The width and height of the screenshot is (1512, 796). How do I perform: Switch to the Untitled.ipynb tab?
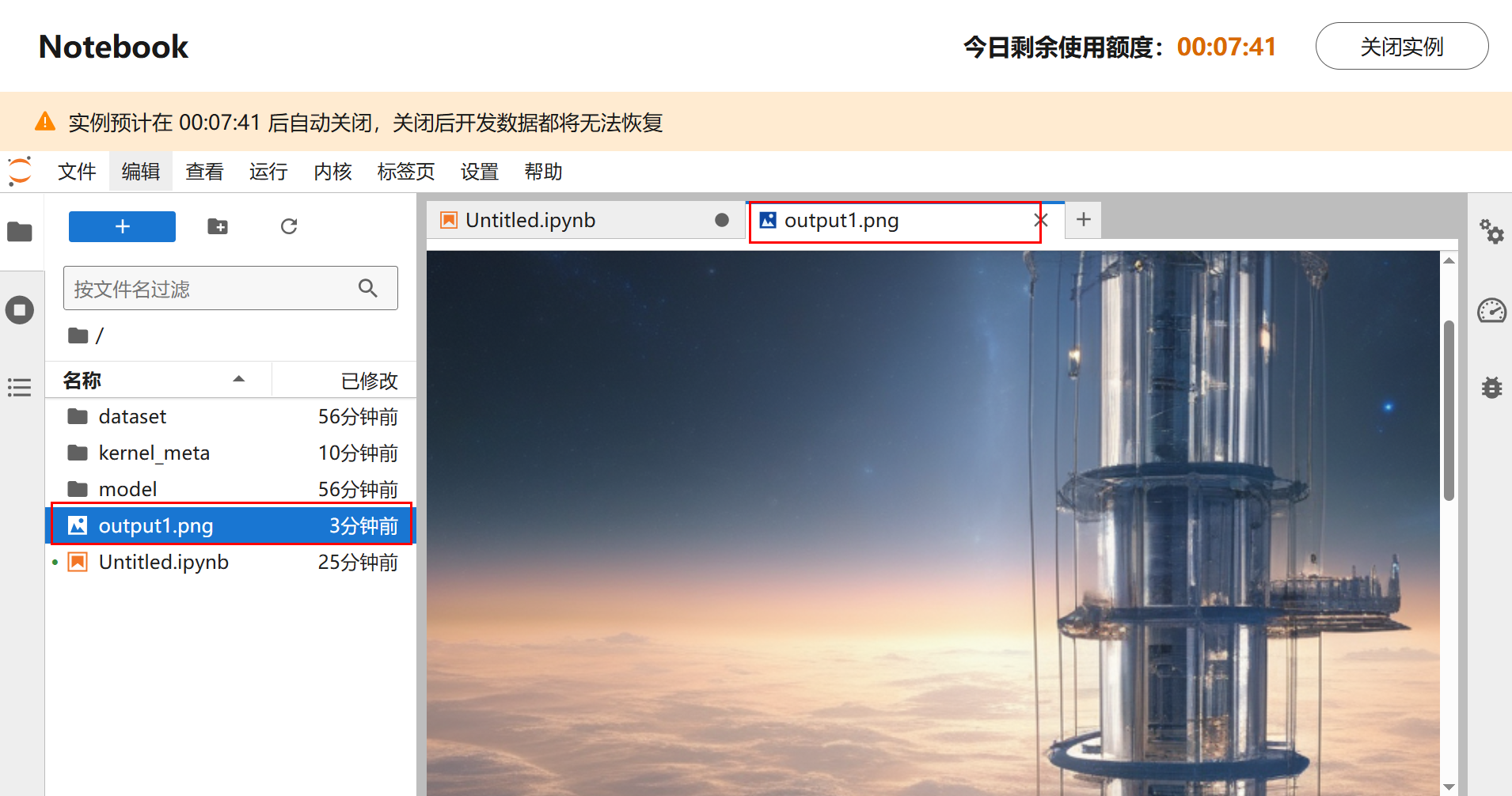(x=585, y=220)
